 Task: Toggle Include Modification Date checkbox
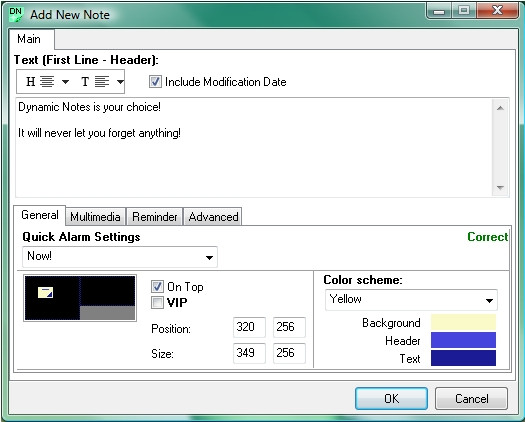tap(155, 82)
